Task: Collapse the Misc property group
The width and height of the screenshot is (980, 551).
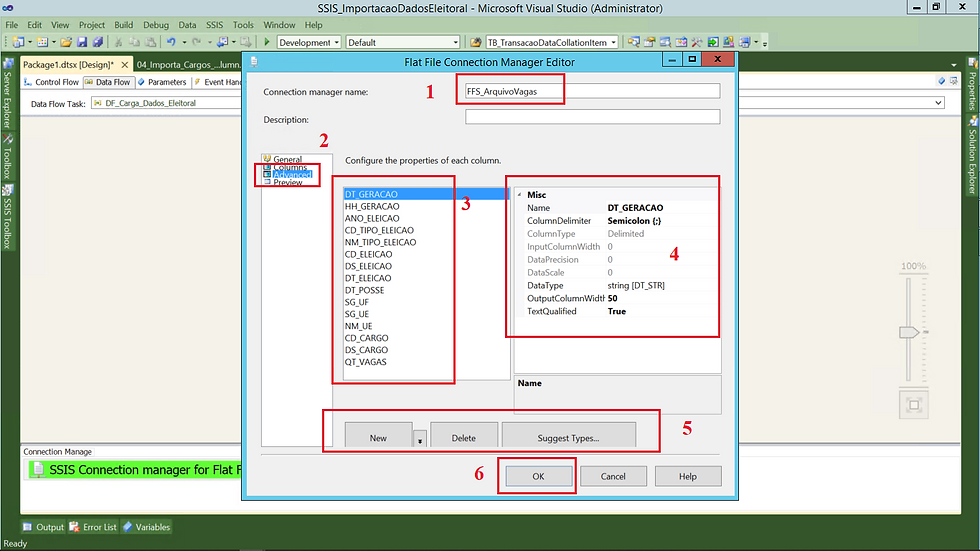Action: (x=519, y=195)
